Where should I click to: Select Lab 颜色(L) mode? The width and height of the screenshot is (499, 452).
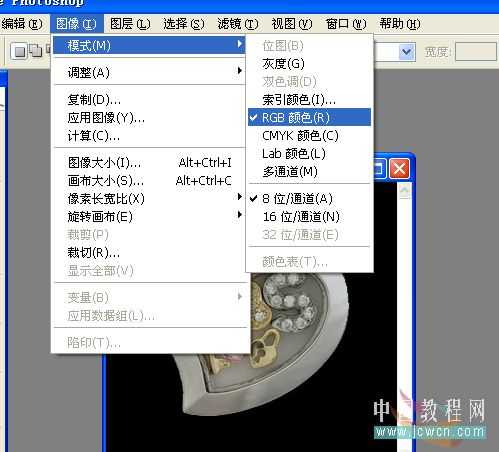click(x=309, y=153)
